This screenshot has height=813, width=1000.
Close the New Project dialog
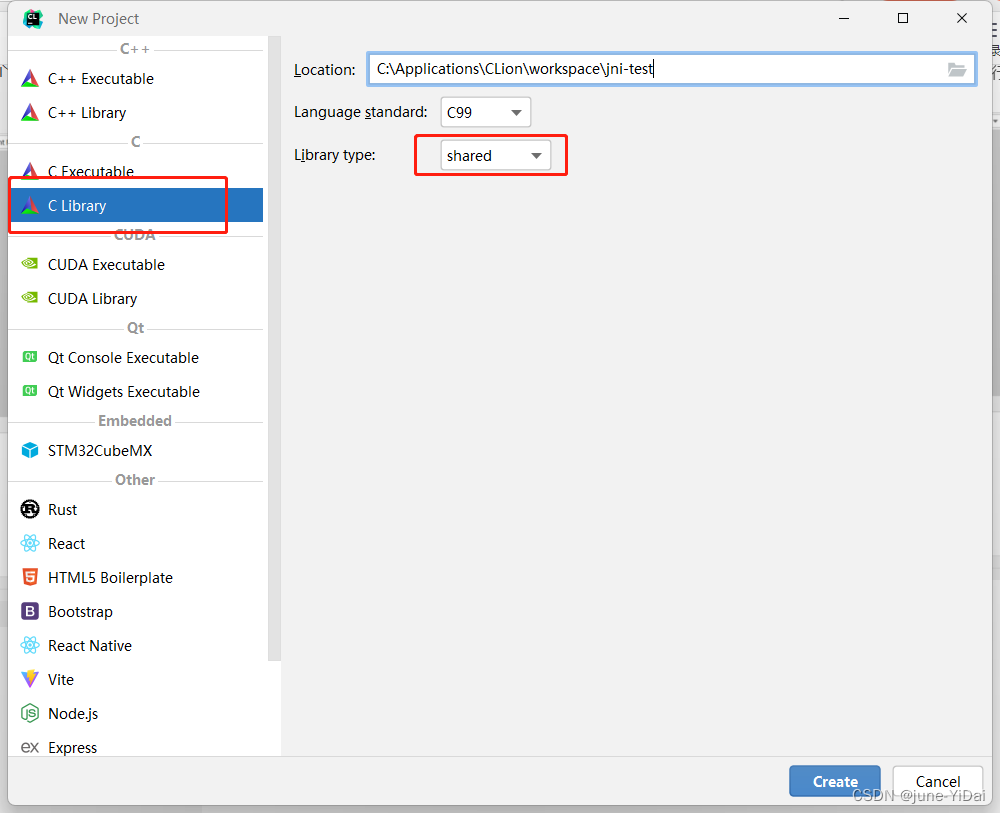pos(962,18)
